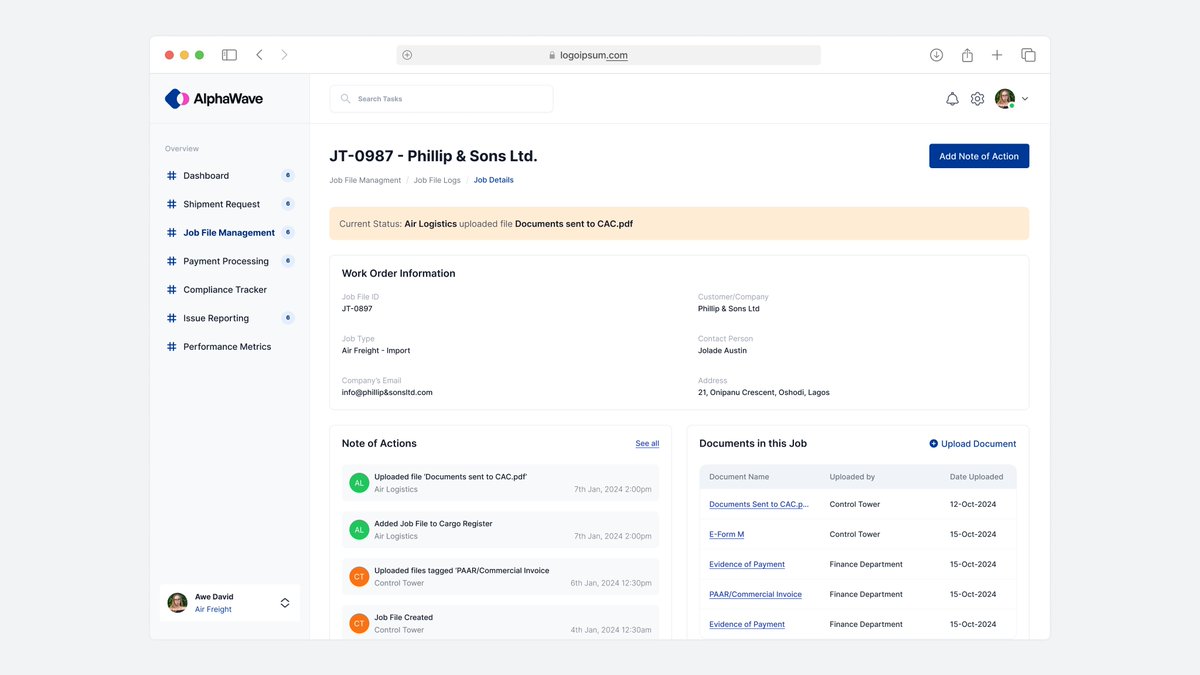Click the Shipment Request hash icon
This screenshot has width=1200, height=675.
click(x=171, y=204)
